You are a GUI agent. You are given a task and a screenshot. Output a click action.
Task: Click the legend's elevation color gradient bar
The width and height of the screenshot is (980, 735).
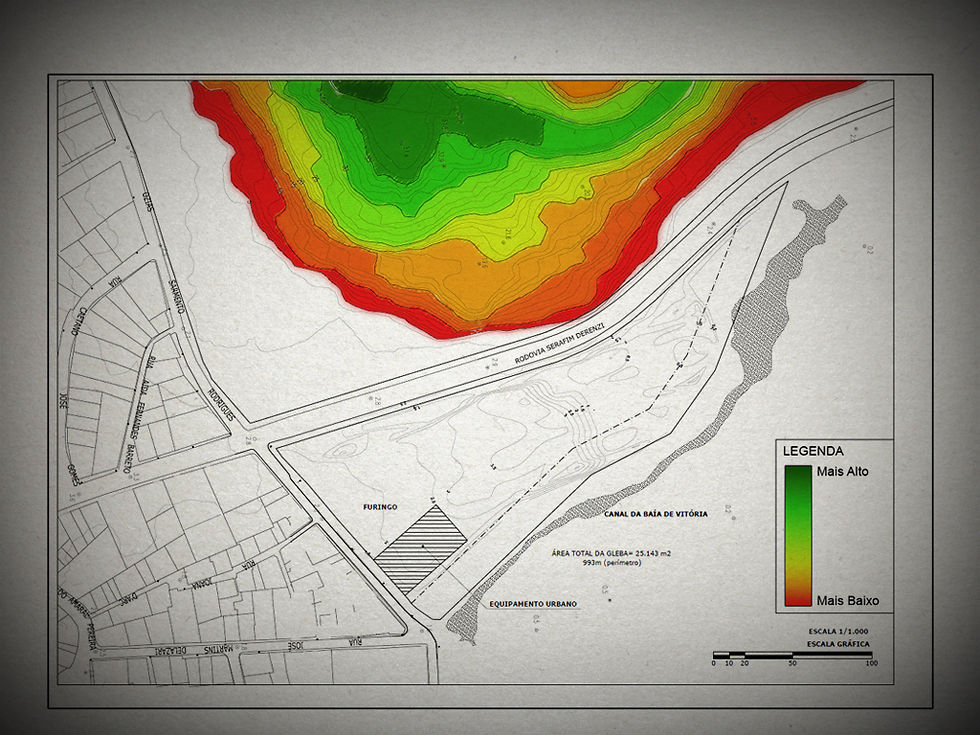(798, 535)
